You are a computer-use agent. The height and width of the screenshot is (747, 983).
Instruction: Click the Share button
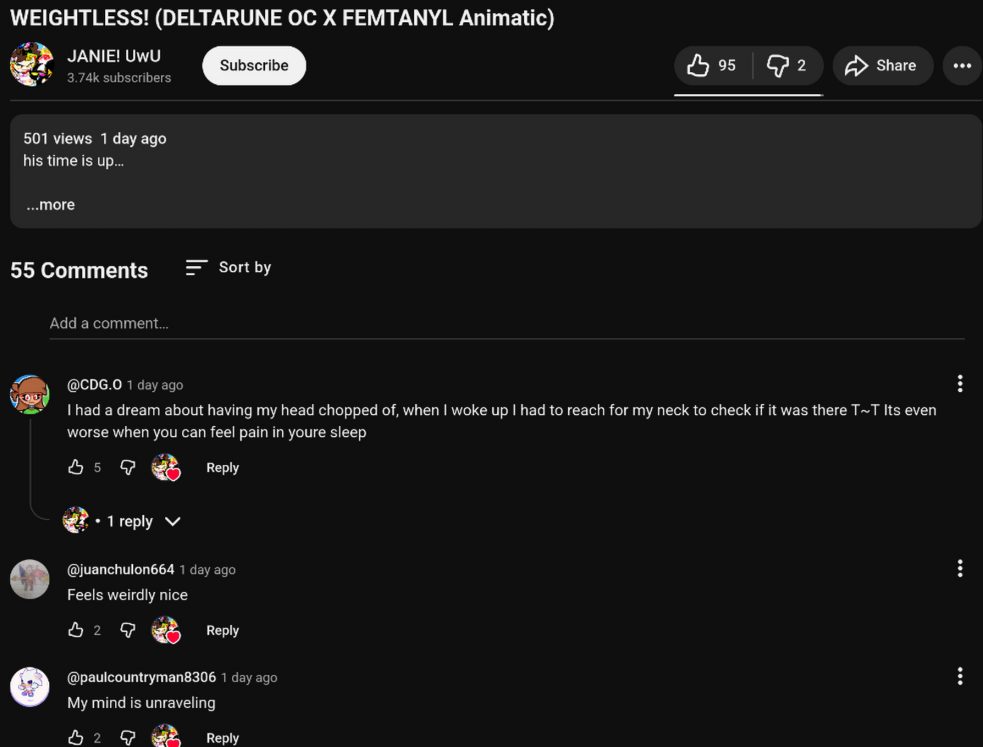(881, 66)
